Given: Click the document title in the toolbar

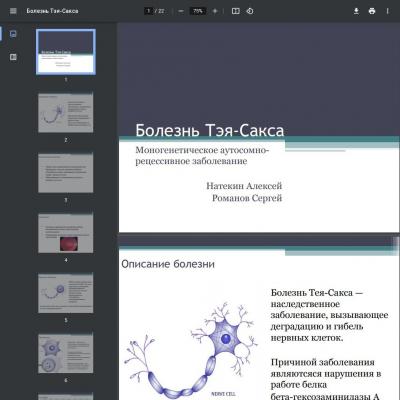Looking at the screenshot, I should click(x=52, y=11).
